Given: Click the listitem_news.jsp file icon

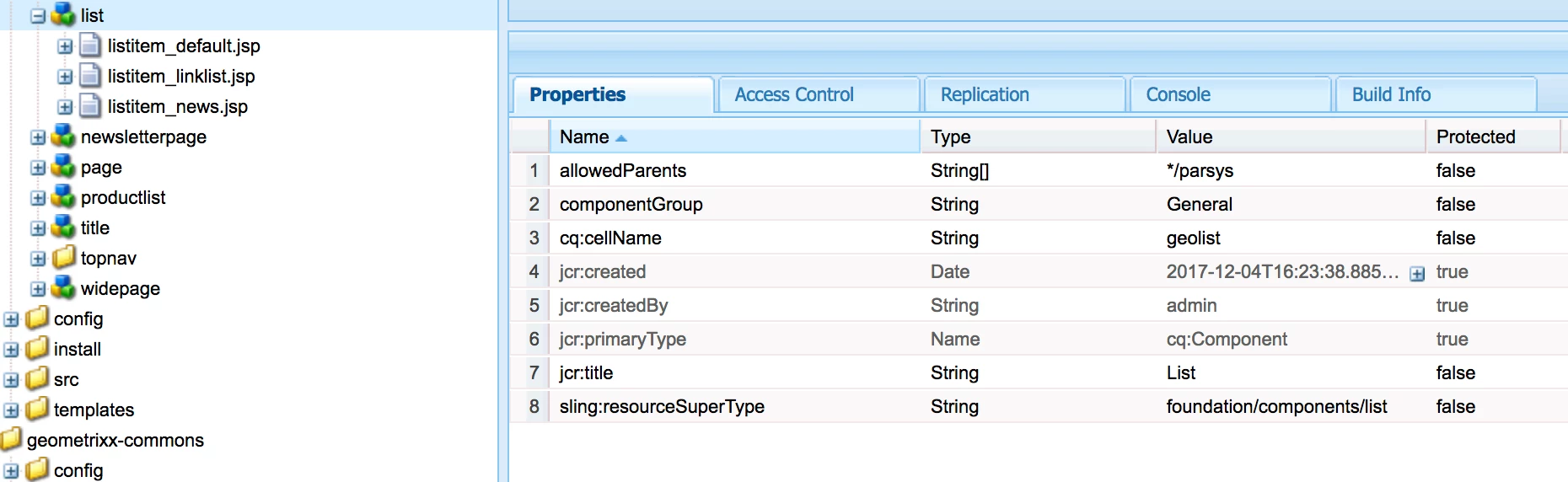Looking at the screenshot, I should click(90, 106).
